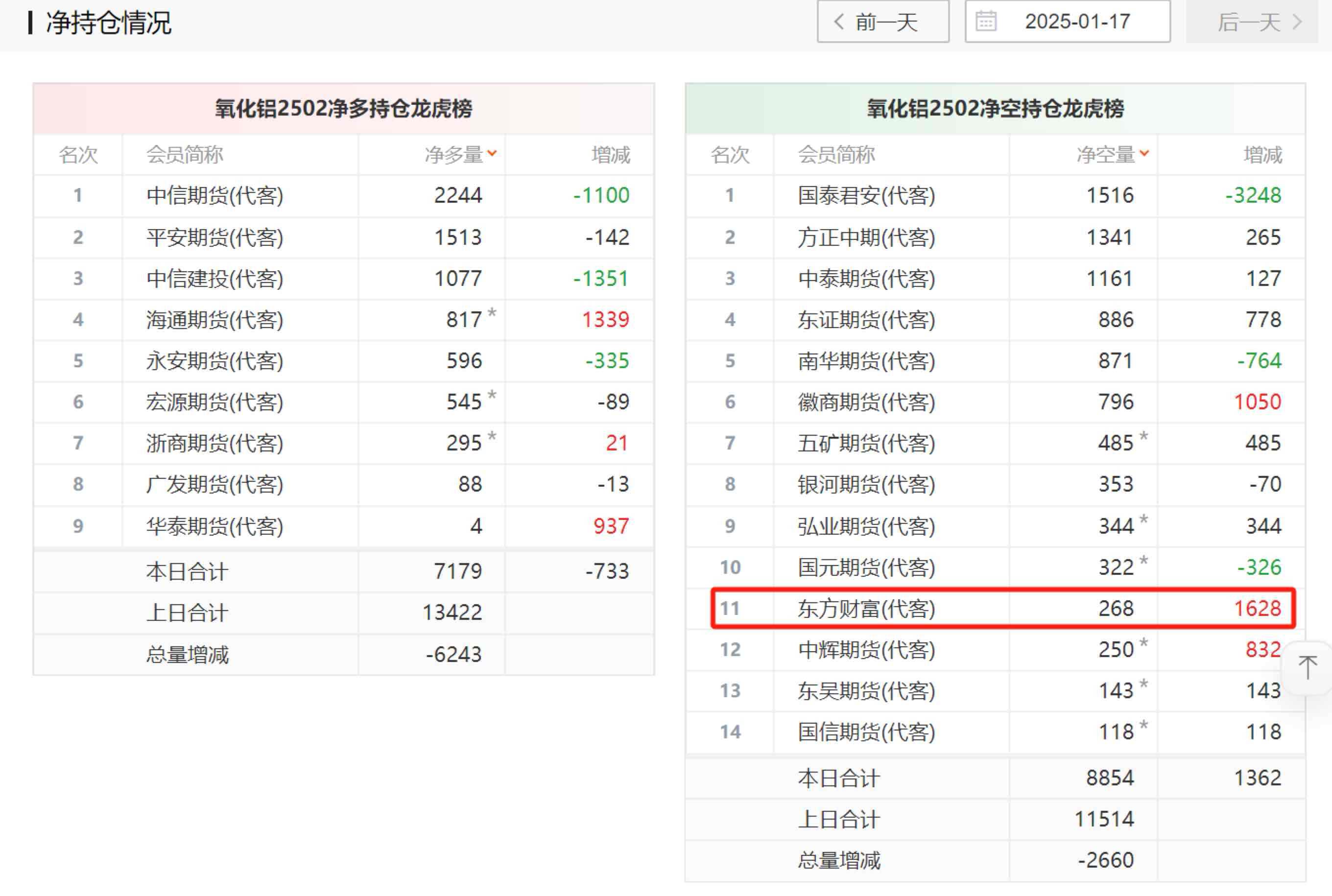This screenshot has width=1332, height=896.
Task: Click the 后一天 next day button
Action: [1251, 22]
